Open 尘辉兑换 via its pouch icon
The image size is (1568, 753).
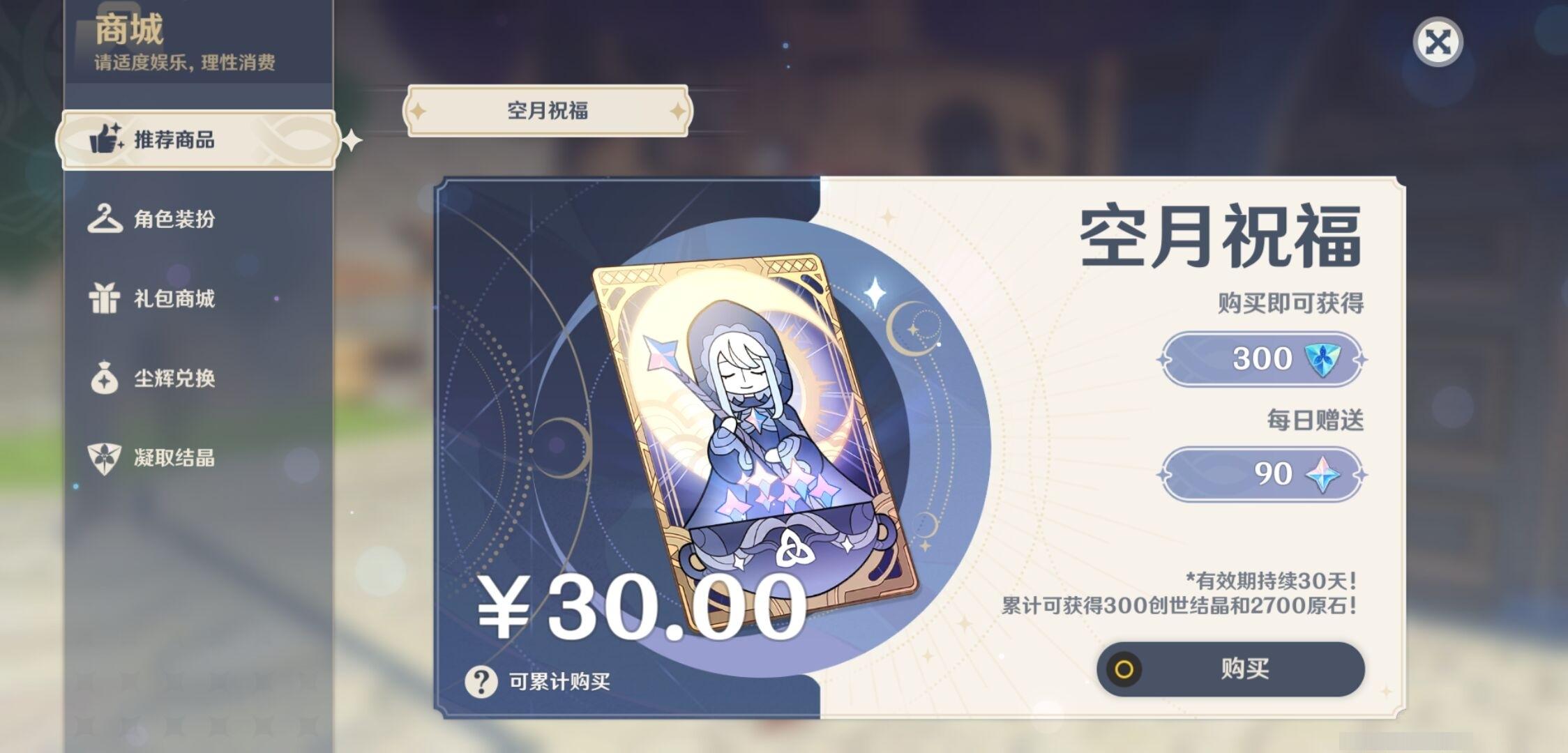tap(105, 377)
